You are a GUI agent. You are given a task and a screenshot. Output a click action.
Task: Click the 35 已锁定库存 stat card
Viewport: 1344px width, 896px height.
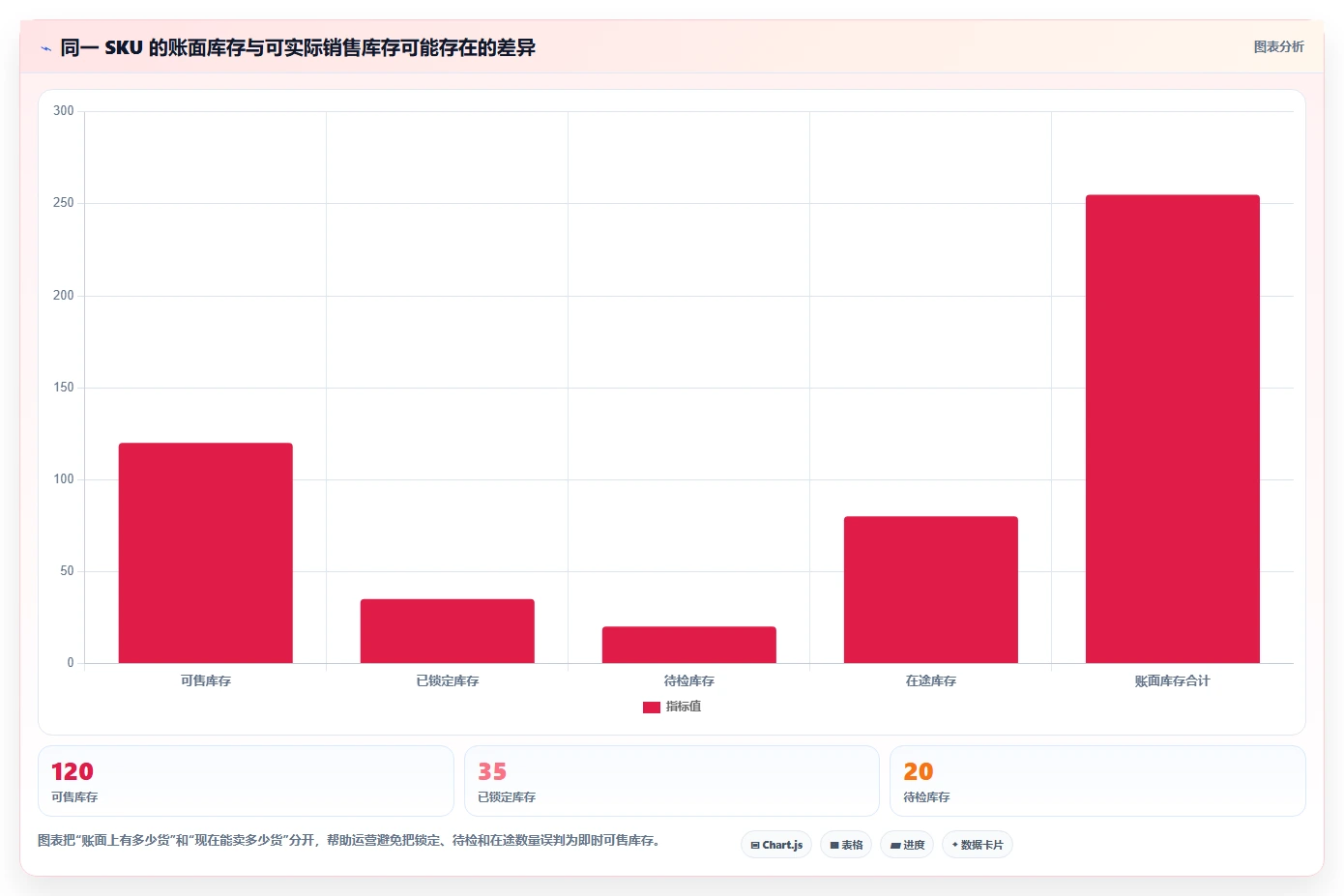pyautogui.click(x=672, y=781)
